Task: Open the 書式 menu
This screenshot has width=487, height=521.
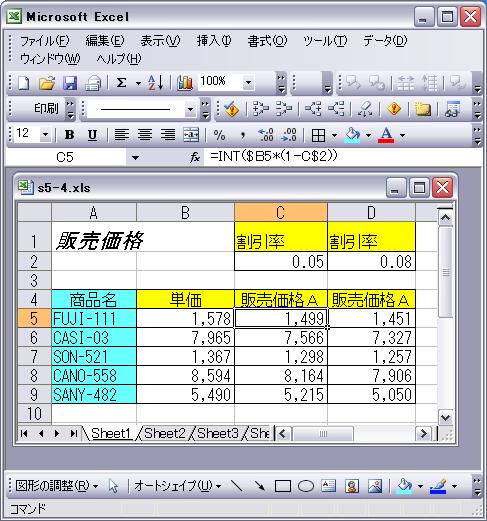Action: [267, 41]
